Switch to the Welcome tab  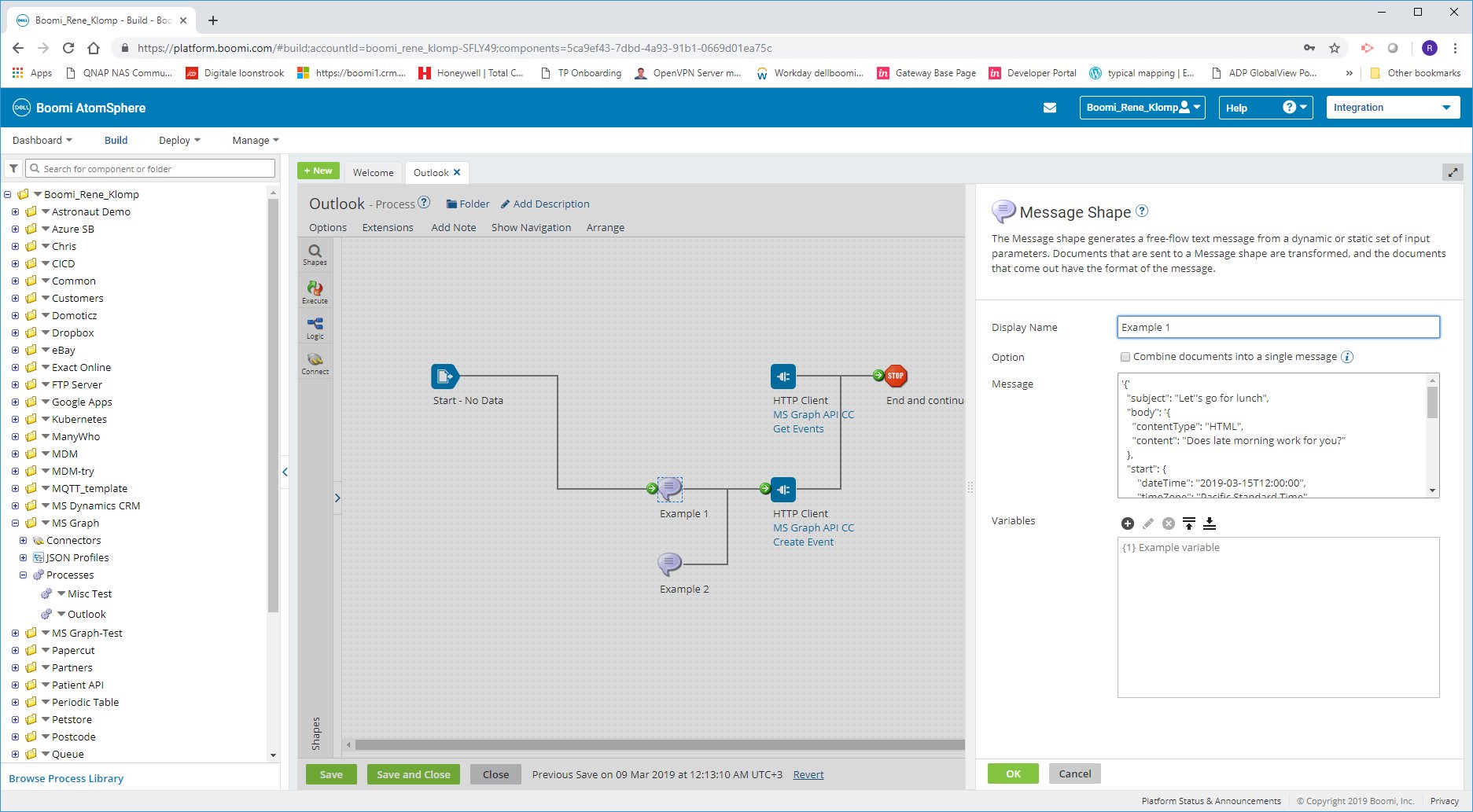(373, 173)
